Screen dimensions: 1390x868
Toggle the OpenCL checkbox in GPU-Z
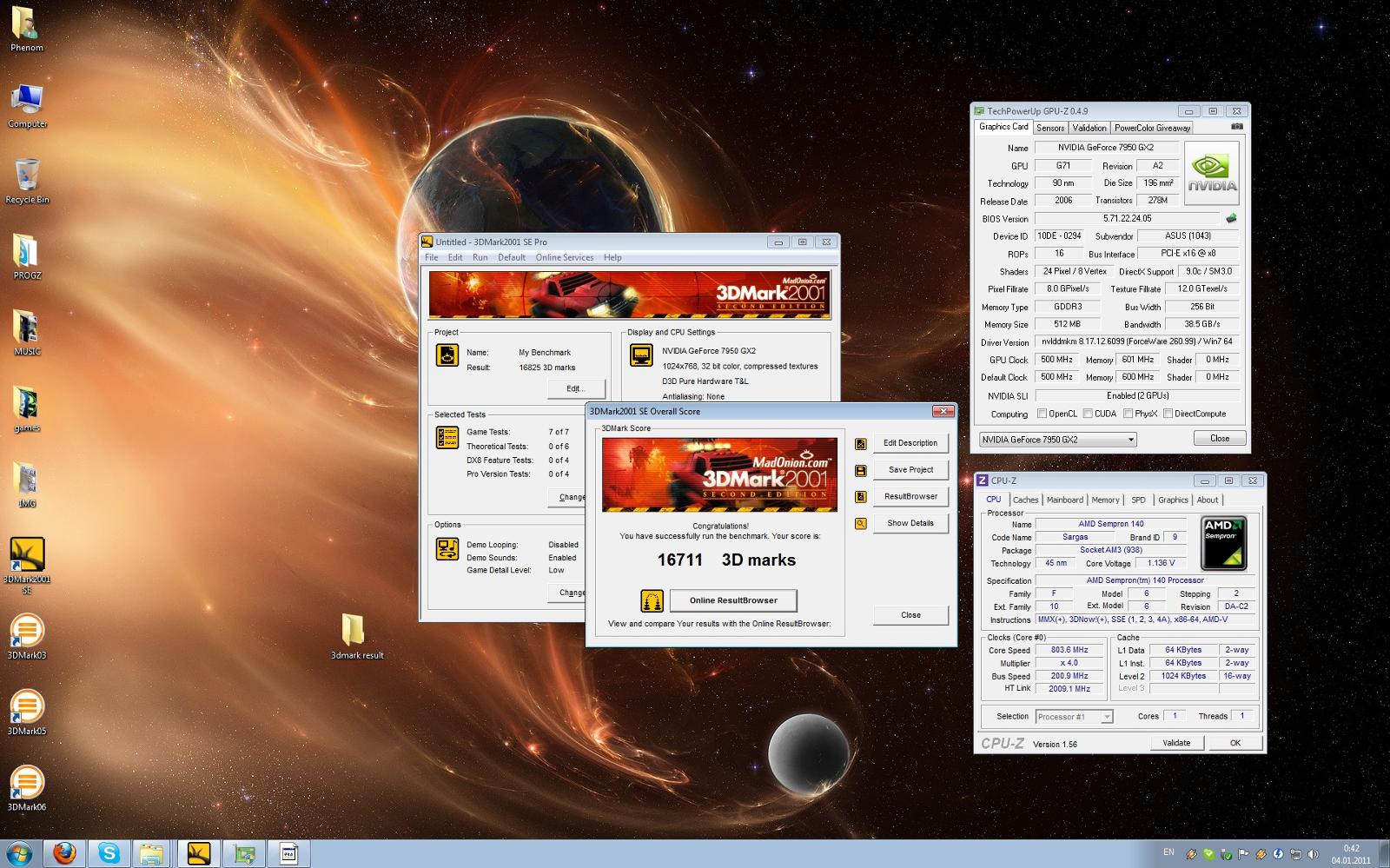1042,414
